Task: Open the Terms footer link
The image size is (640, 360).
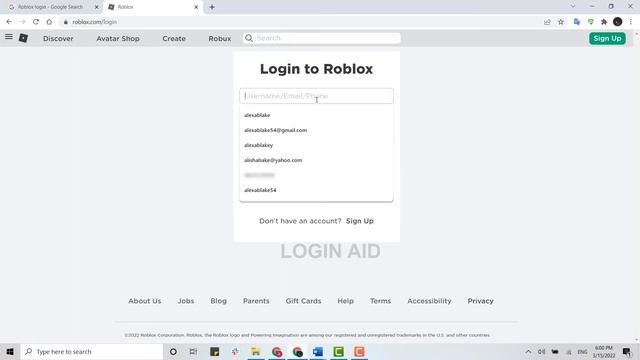Action: tap(380, 301)
